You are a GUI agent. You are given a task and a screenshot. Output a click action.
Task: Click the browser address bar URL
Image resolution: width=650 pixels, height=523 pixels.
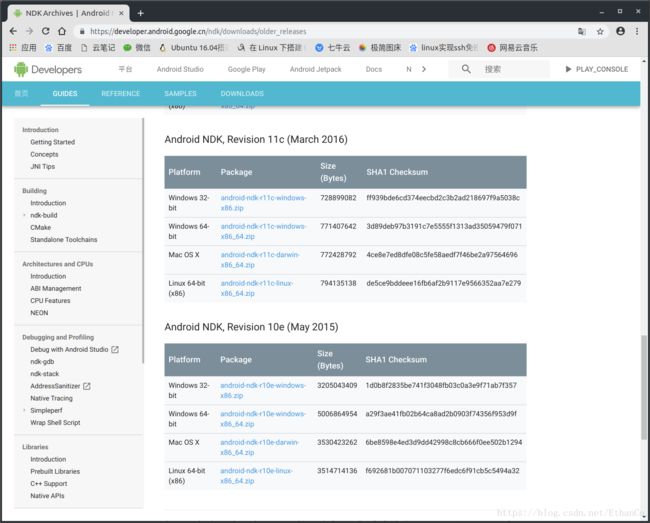click(x=198, y=31)
